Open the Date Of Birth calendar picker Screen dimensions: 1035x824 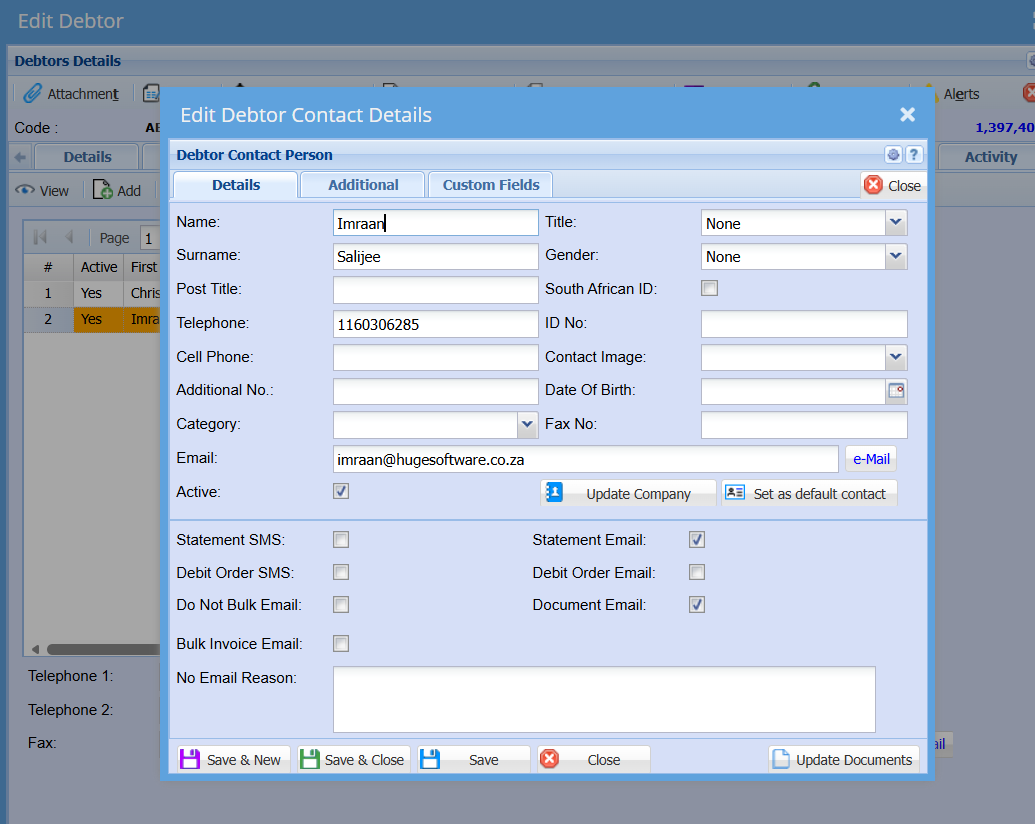tap(896, 391)
